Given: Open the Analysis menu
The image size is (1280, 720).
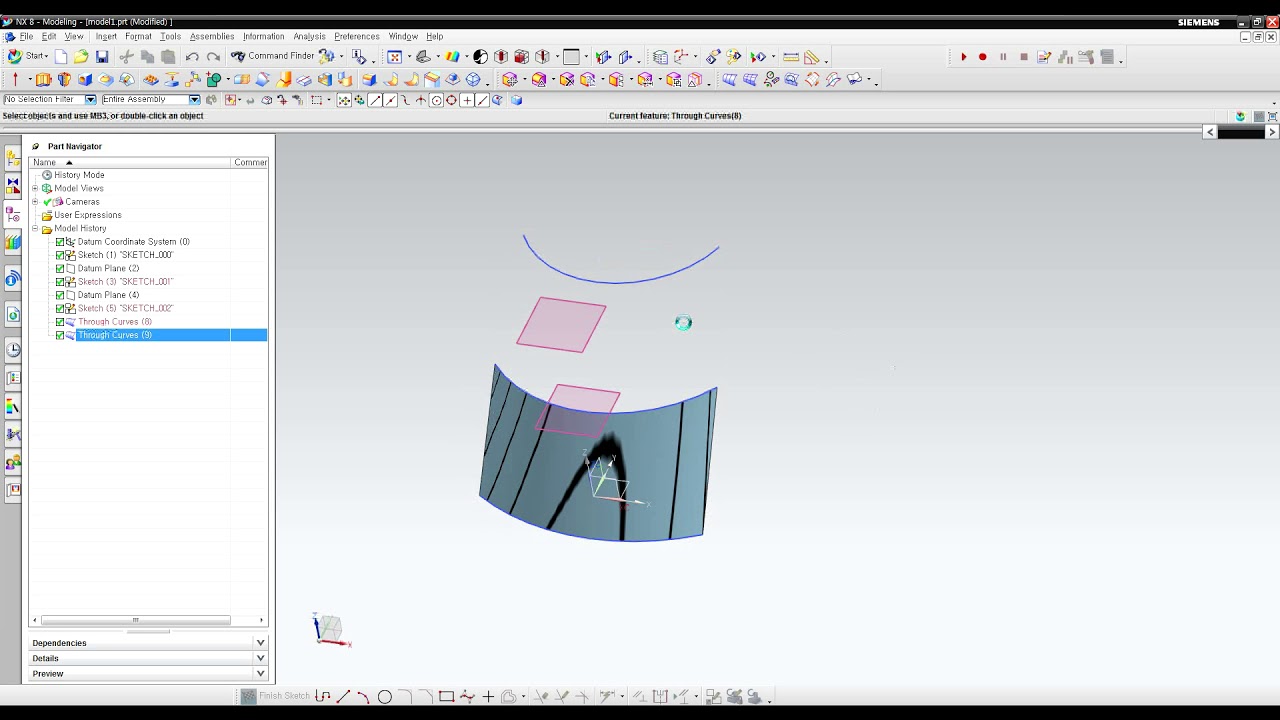Looking at the screenshot, I should (x=309, y=36).
